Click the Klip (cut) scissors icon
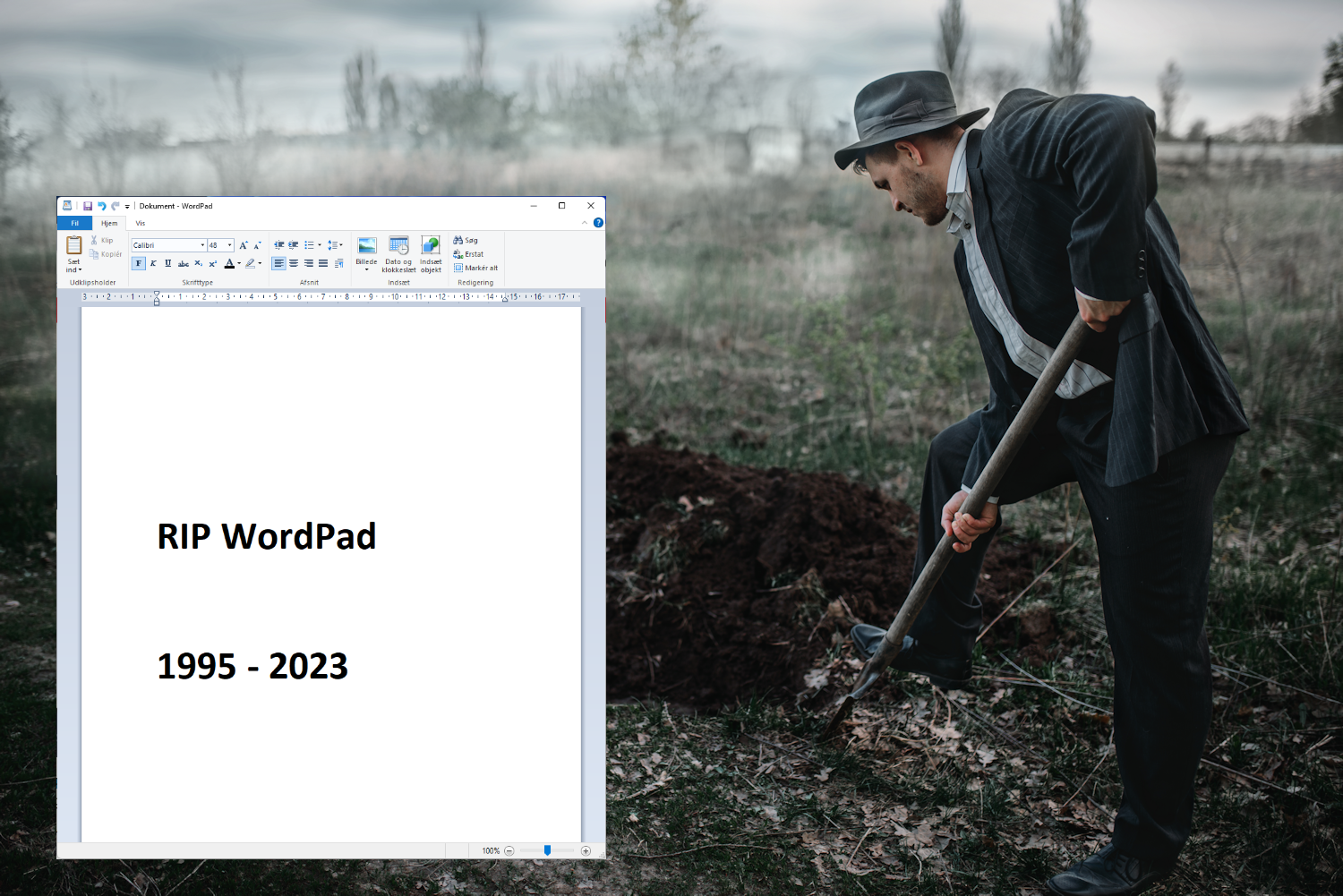This screenshot has height=896, width=1343. 94,240
